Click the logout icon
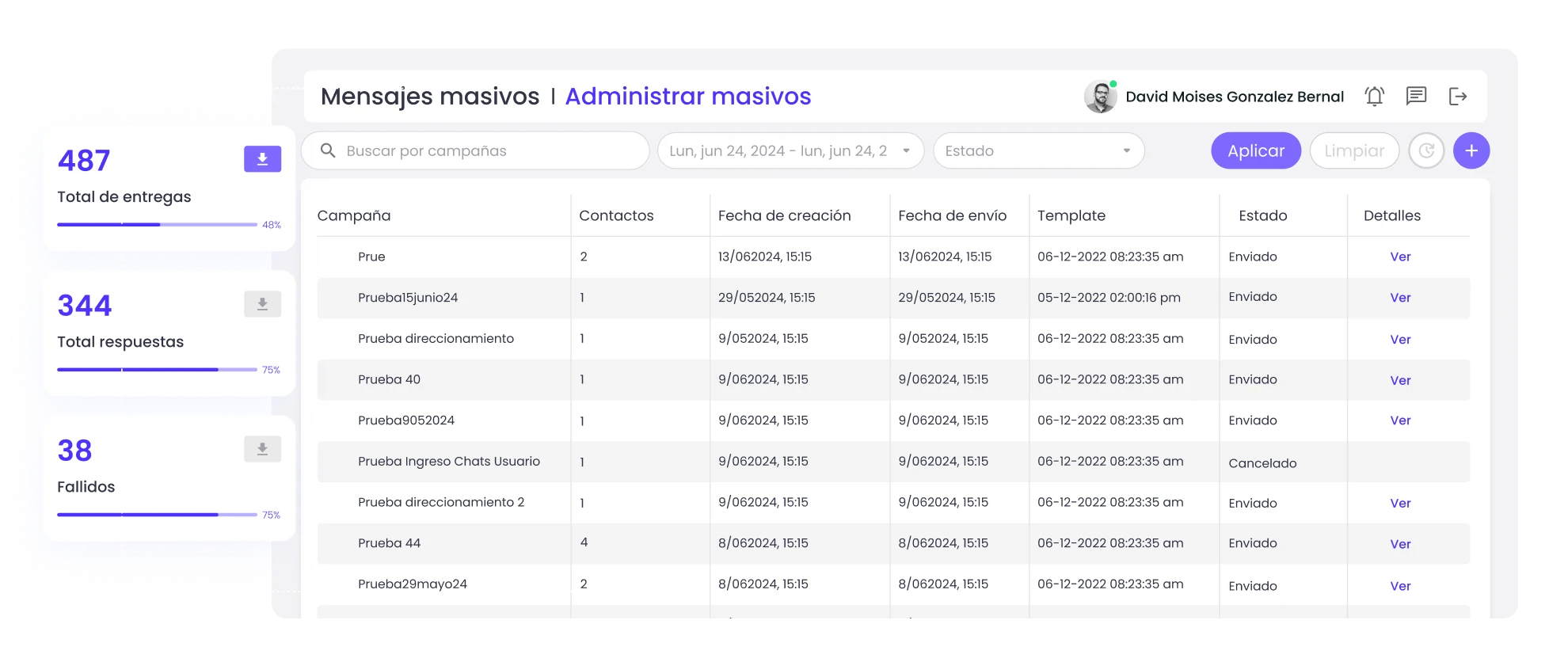The width and height of the screenshot is (1568, 662). pyautogui.click(x=1458, y=97)
